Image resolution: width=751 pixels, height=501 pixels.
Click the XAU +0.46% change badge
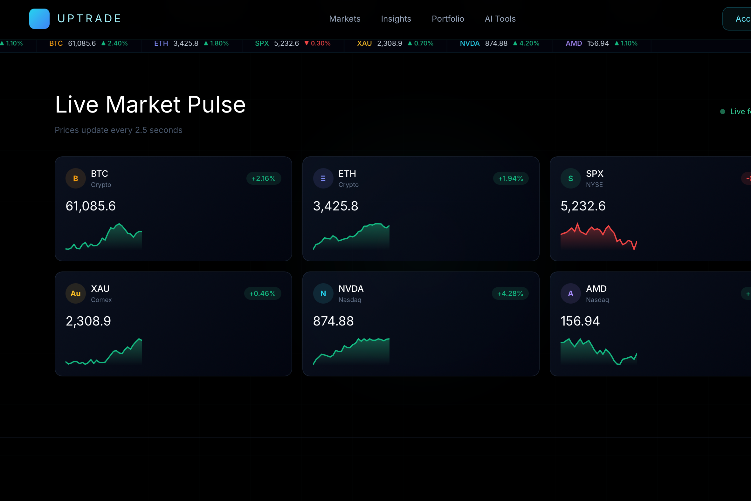click(x=262, y=294)
